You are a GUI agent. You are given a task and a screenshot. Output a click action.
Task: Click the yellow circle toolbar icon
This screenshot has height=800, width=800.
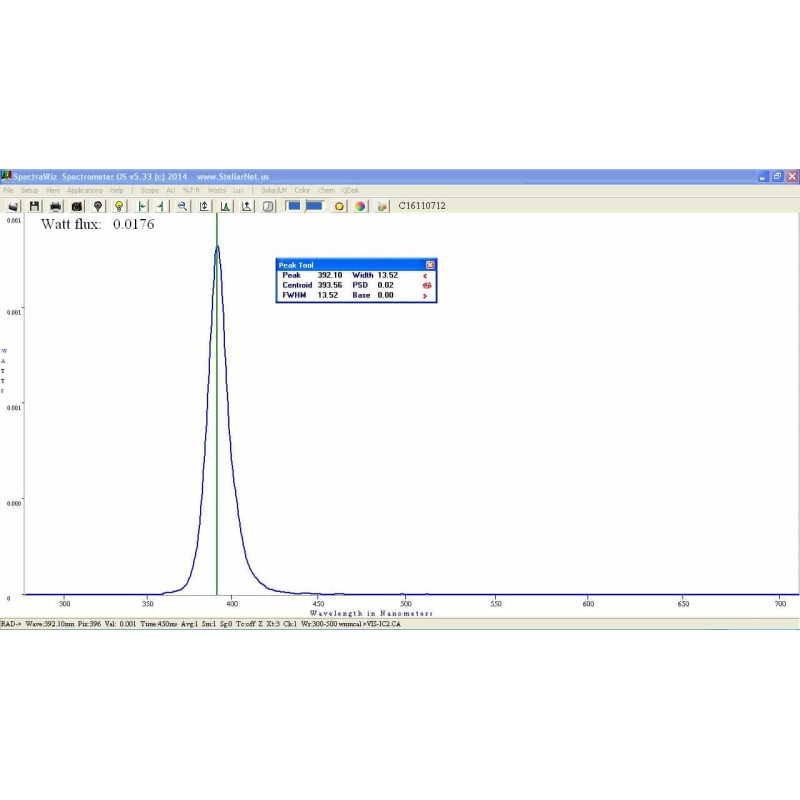pyautogui.click(x=340, y=206)
